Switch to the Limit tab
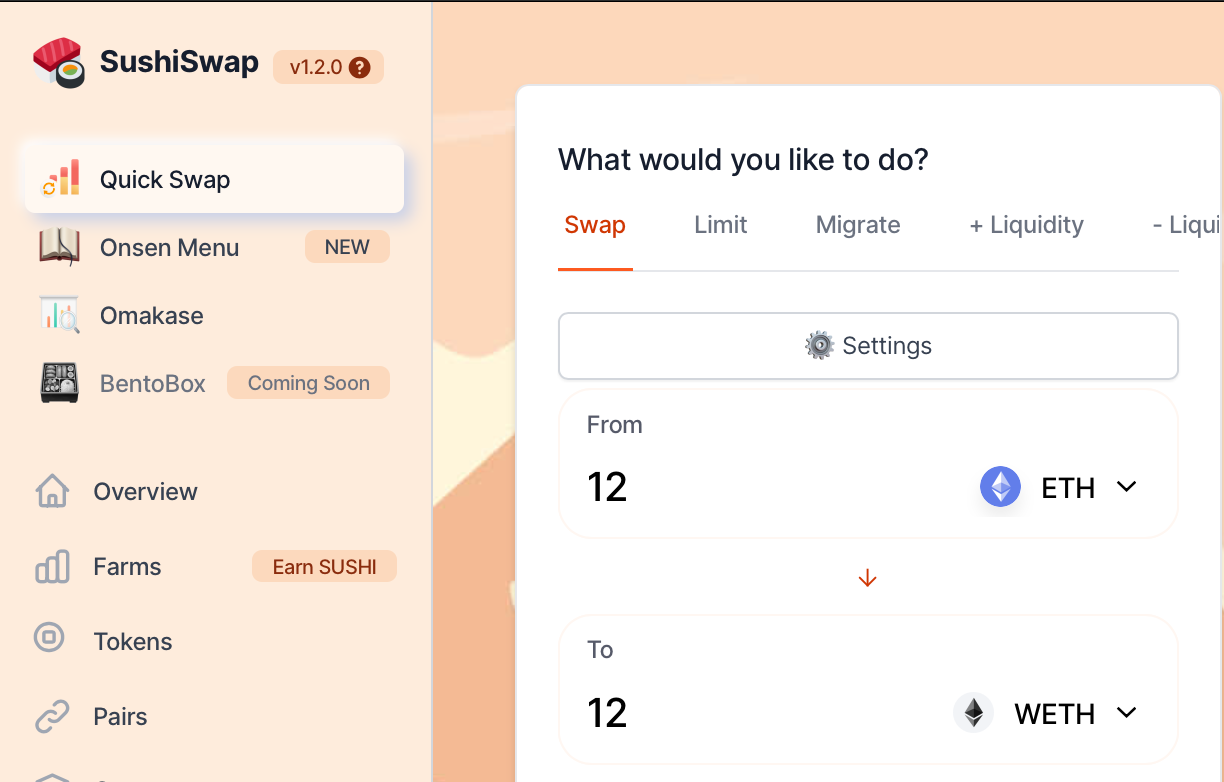Viewport: 1224px width, 782px height. point(721,225)
